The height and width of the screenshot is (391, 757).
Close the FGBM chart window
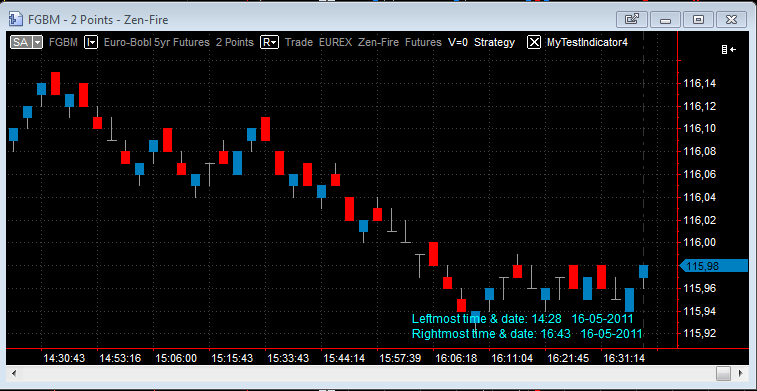click(732, 19)
